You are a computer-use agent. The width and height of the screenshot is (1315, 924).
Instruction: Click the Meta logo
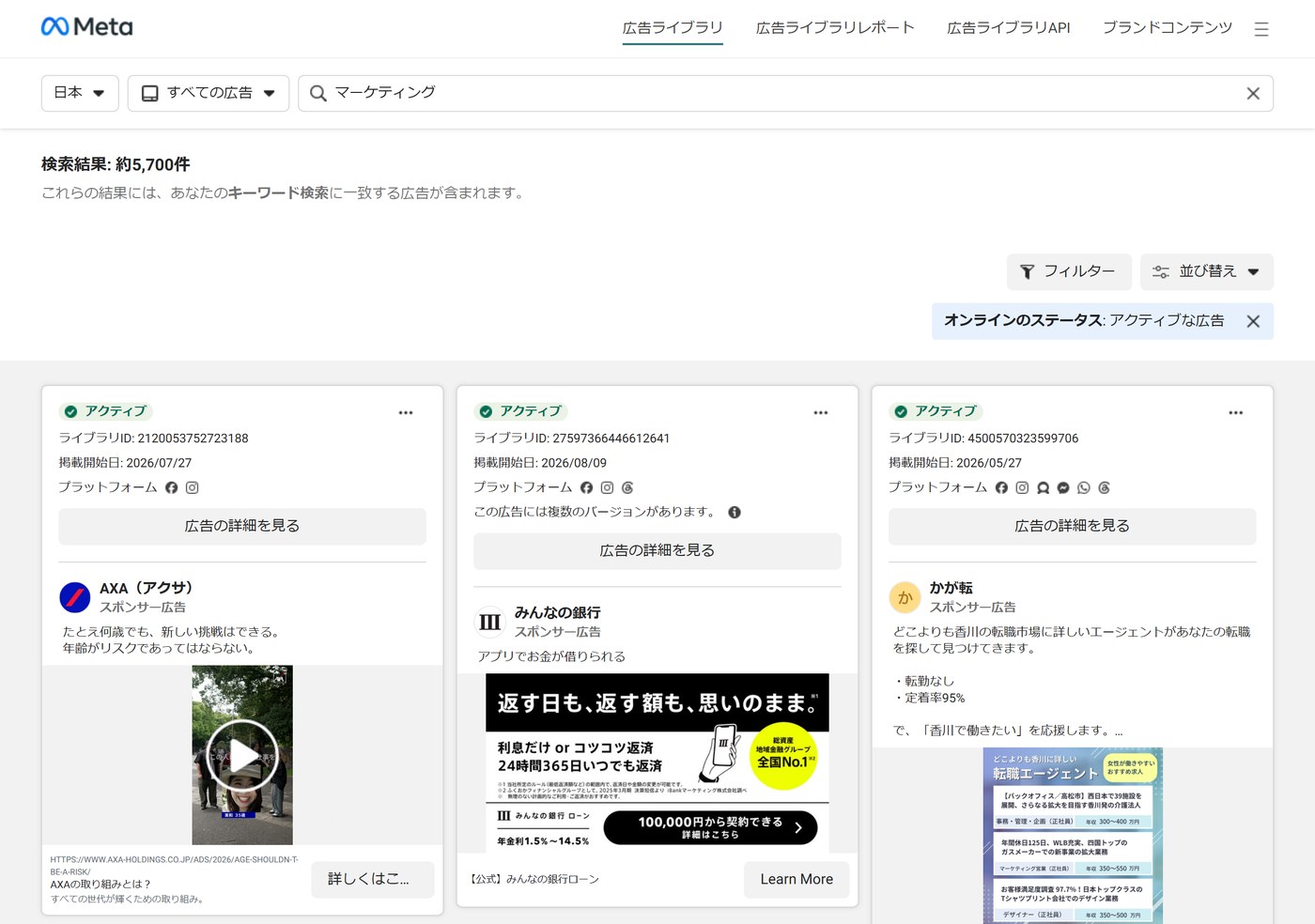[x=86, y=27]
